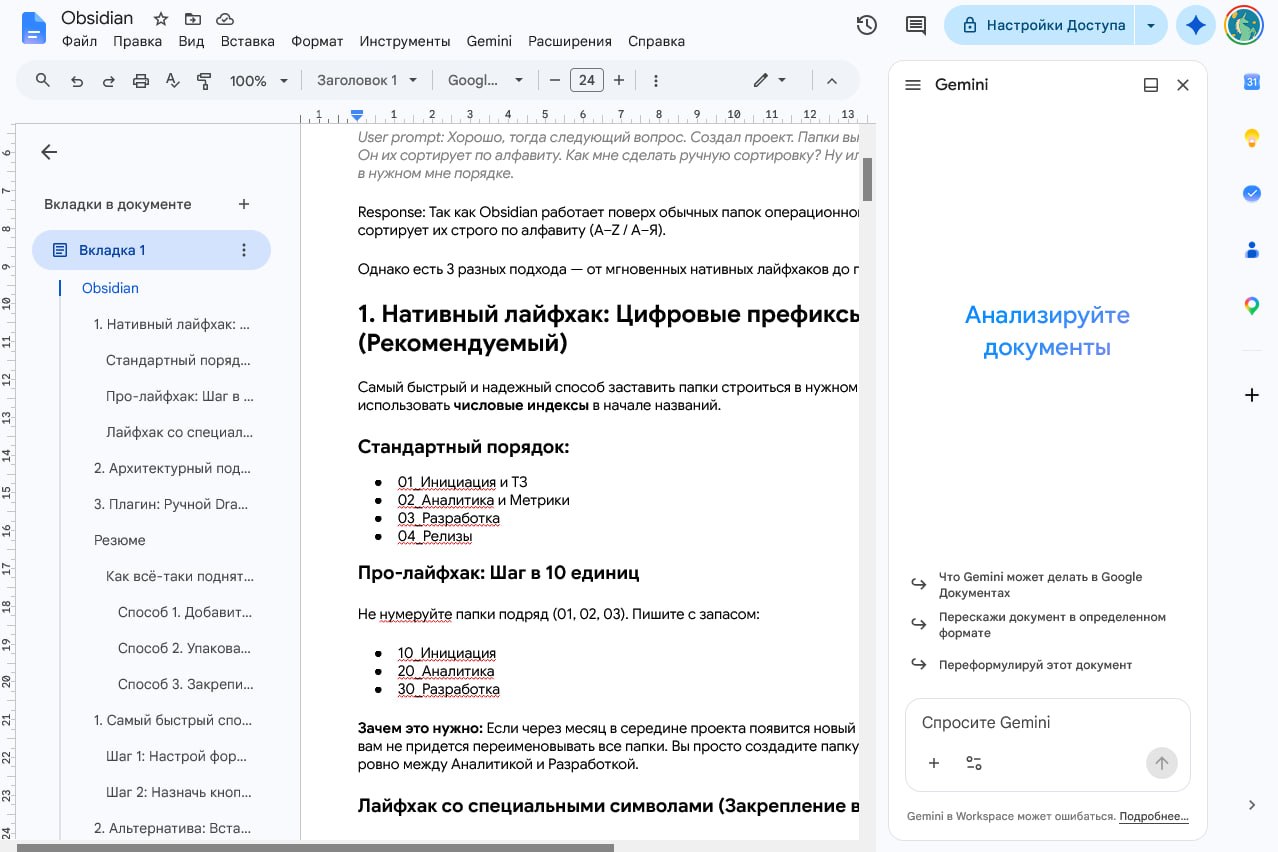Star the Obsidian document
This screenshot has width=1278, height=852.
click(160, 18)
